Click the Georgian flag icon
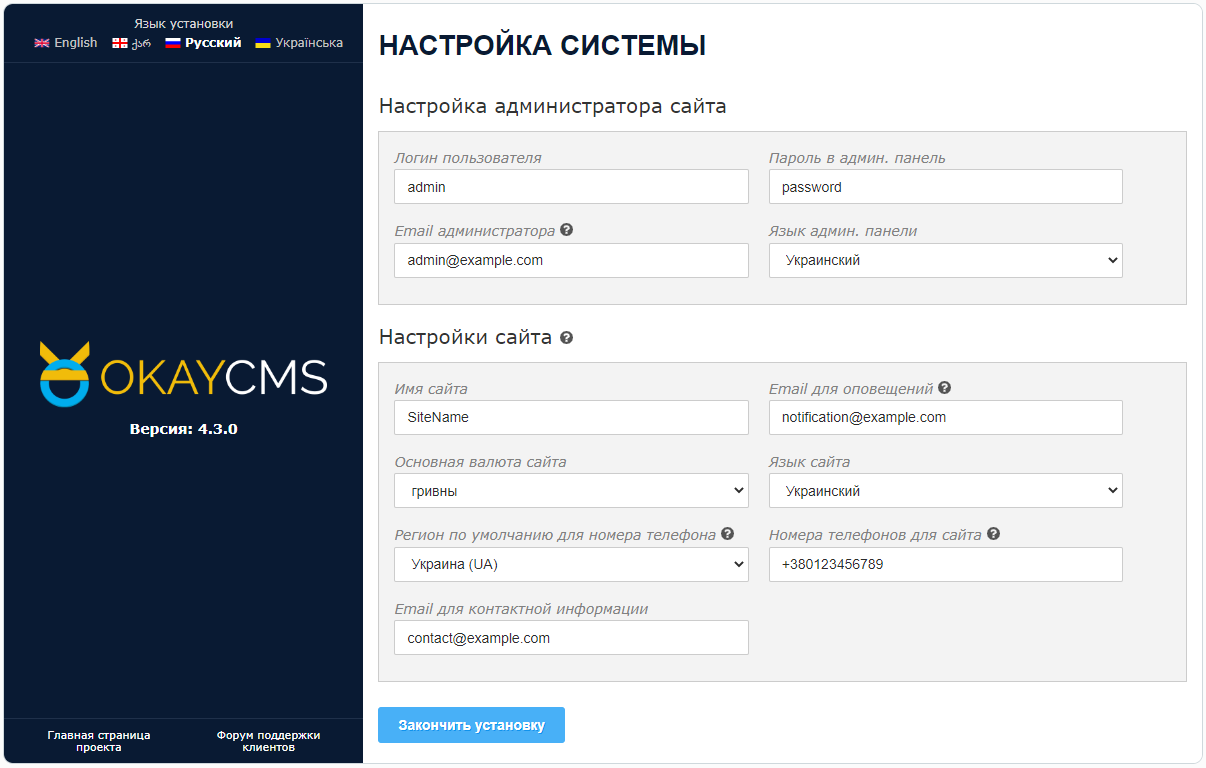 pyautogui.click(x=119, y=43)
